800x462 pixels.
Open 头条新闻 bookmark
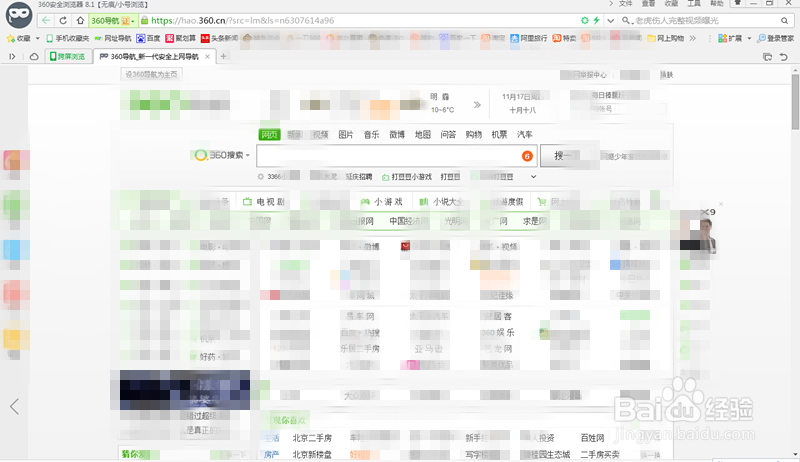(219, 38)
